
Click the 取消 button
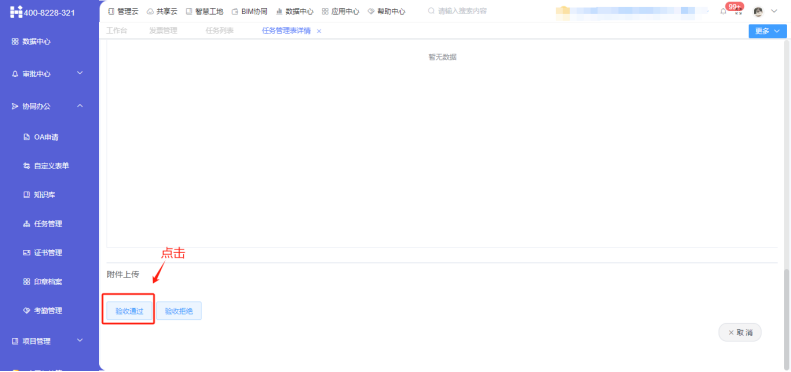click(x=740, y=333)
